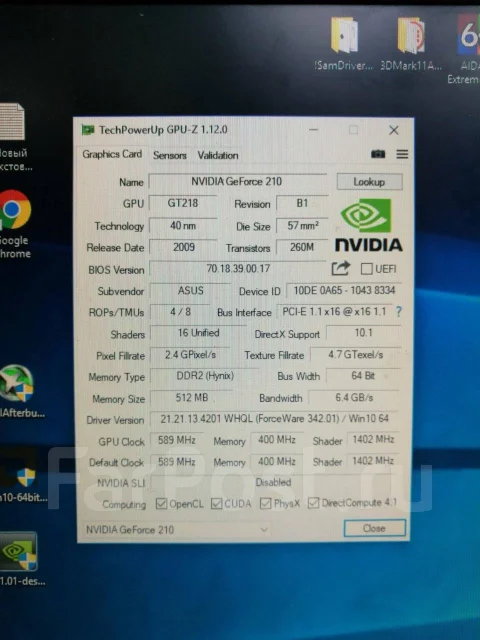This screenshot has width=480, height=640.
Task: Expand the NVIDIA GeForce 210 card dropdown
Action: pos(264,529)
